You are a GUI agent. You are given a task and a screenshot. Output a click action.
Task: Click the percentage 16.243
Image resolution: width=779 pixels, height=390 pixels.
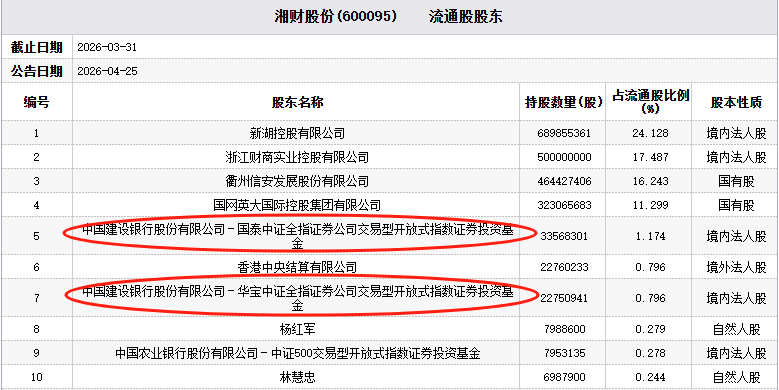650,181
